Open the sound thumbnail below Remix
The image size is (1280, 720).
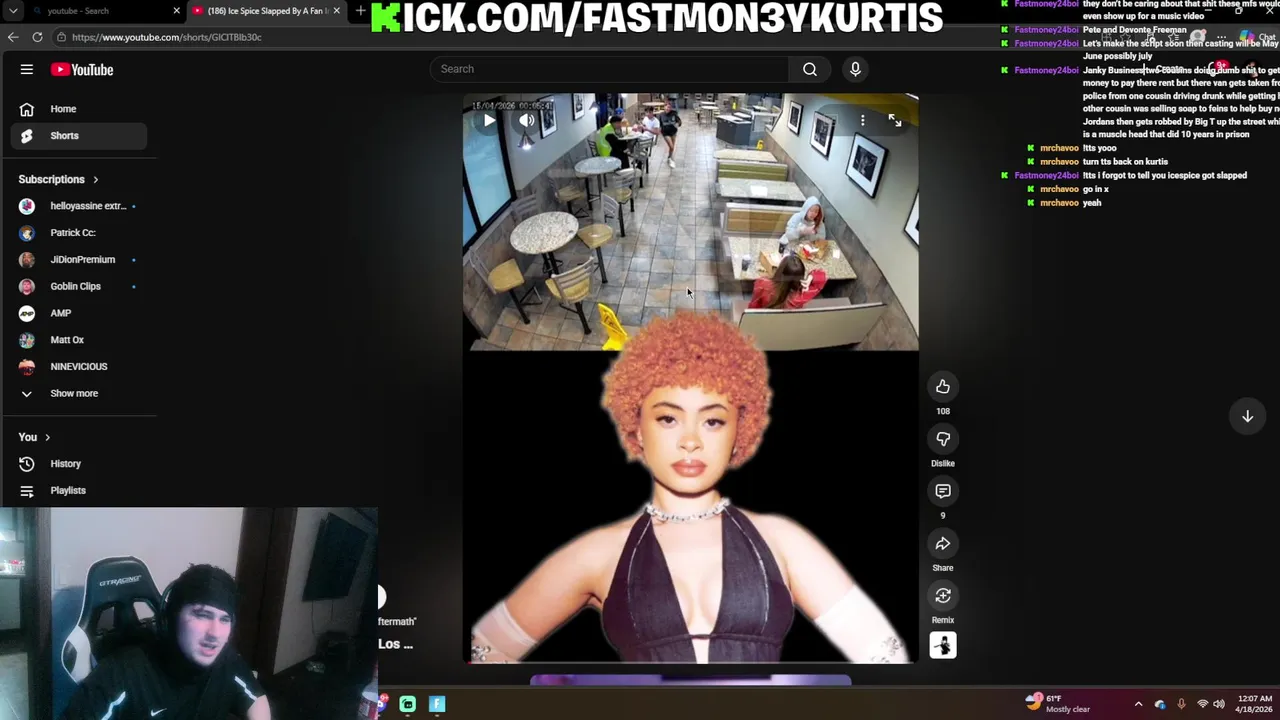(943, 646)
